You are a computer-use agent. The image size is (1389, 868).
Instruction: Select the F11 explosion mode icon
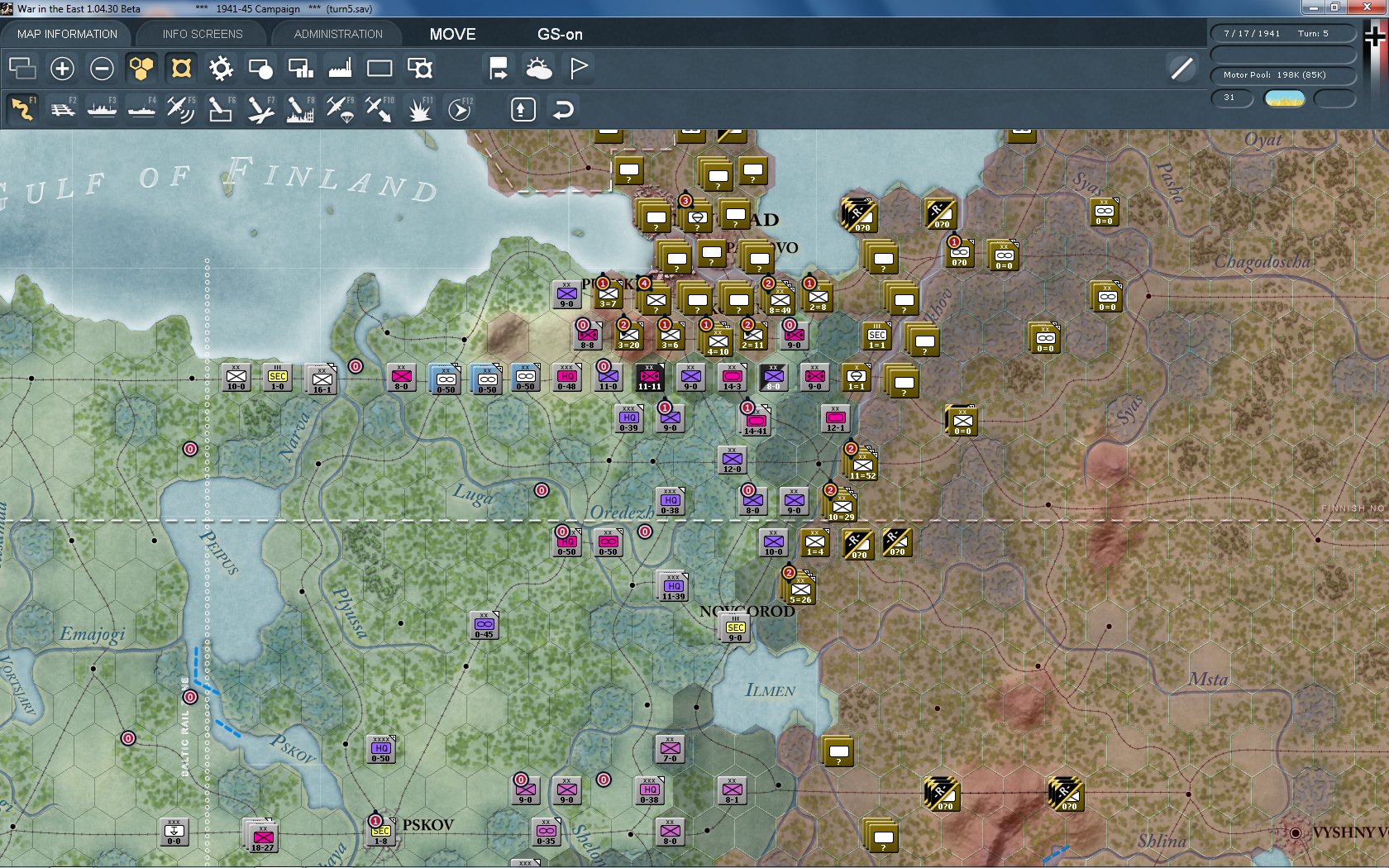click(x=420, y=109)
